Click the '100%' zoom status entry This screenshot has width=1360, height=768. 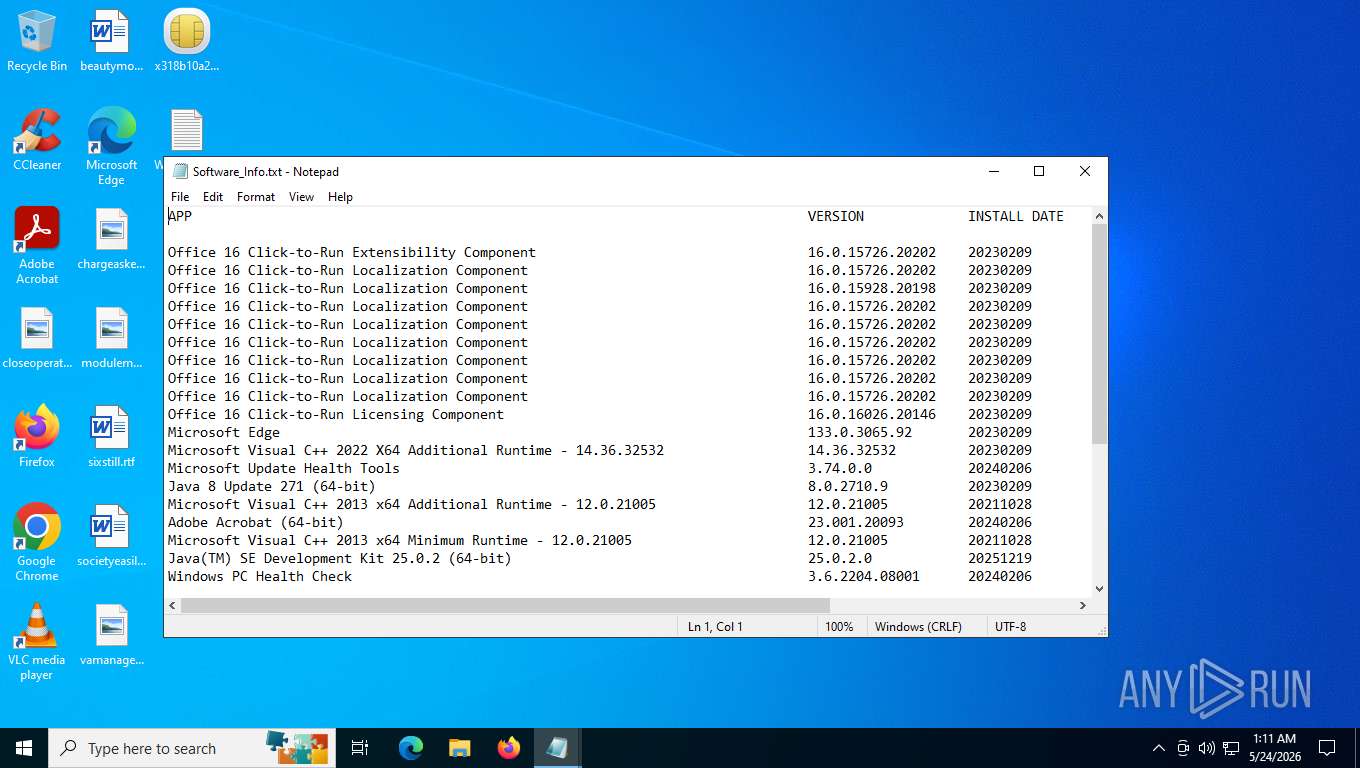839,626
